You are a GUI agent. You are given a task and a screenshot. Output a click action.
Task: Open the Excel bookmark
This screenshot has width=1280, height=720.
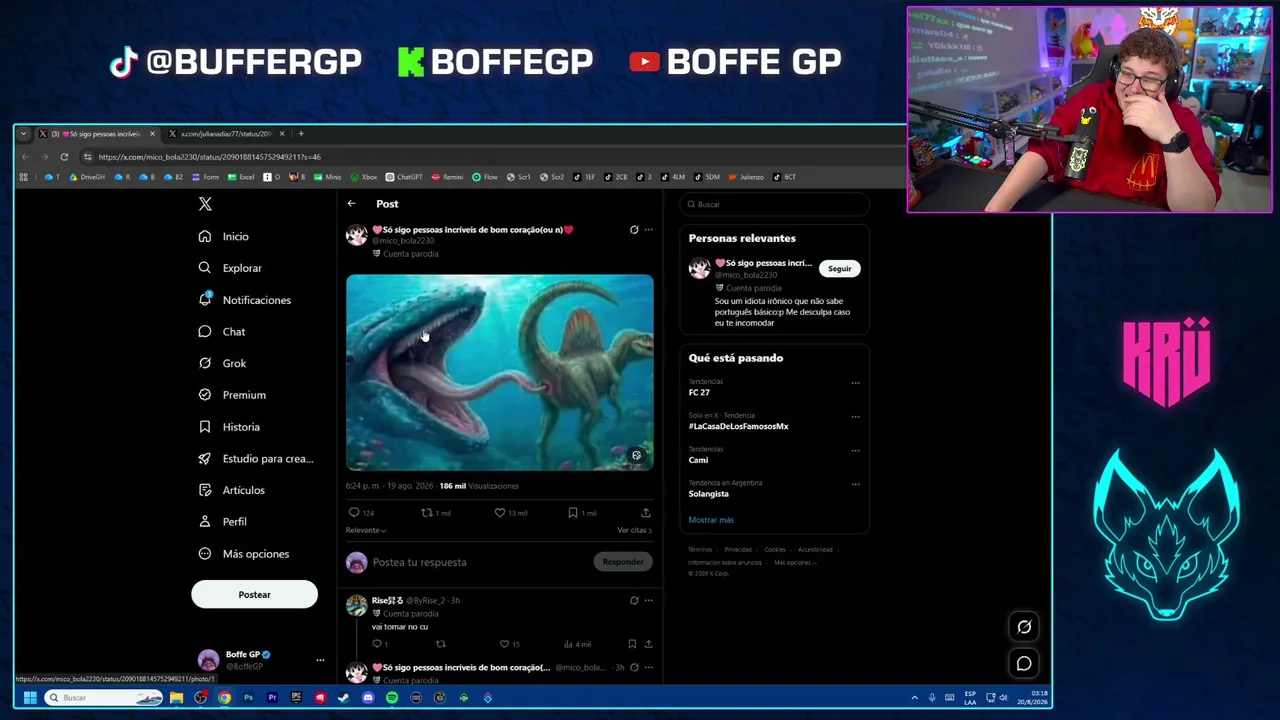[241, 177]
